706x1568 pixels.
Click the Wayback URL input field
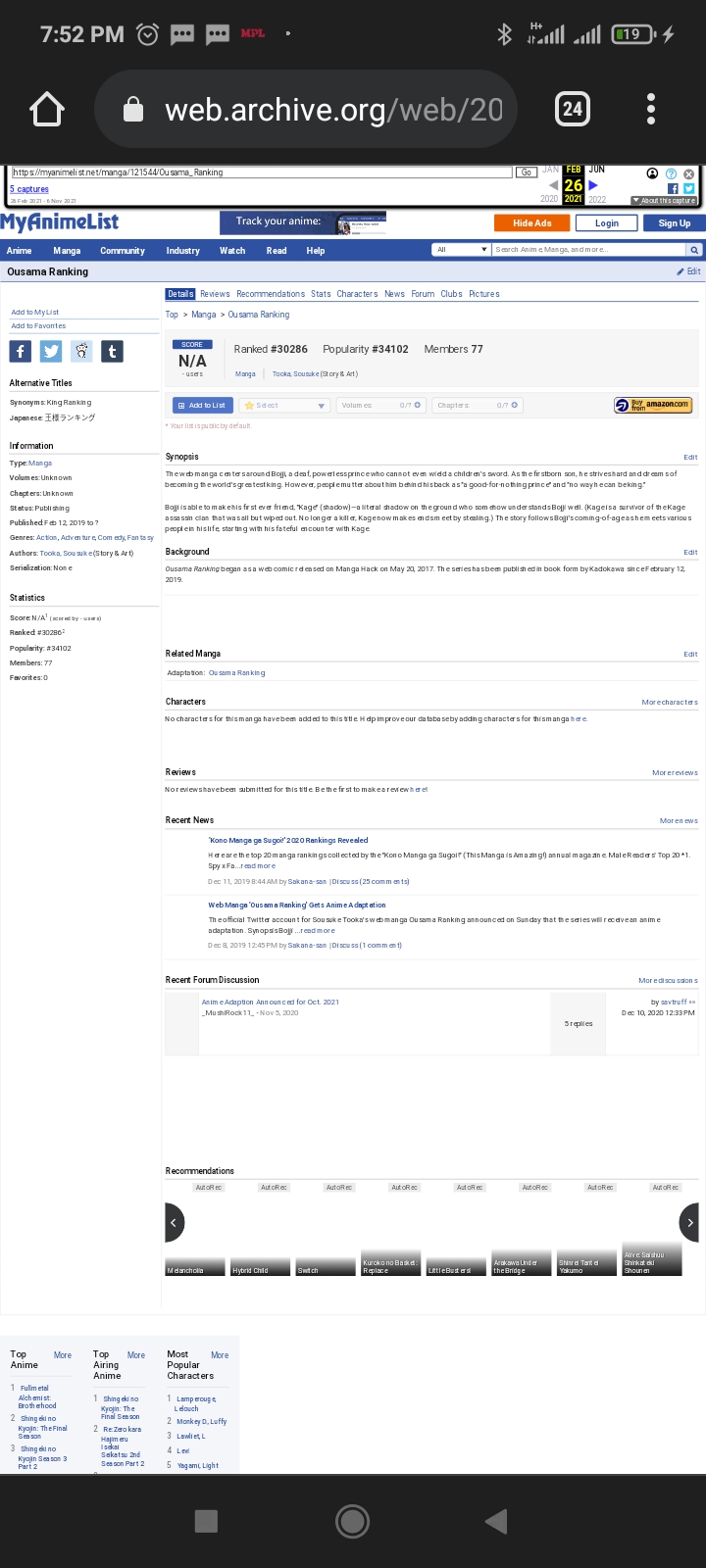click(260, 172)
